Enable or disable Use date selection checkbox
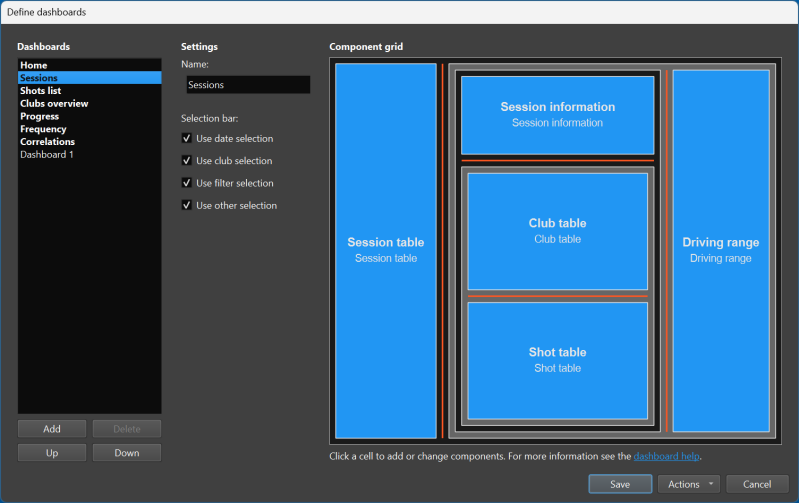799x503 pixels. (186, 139)
